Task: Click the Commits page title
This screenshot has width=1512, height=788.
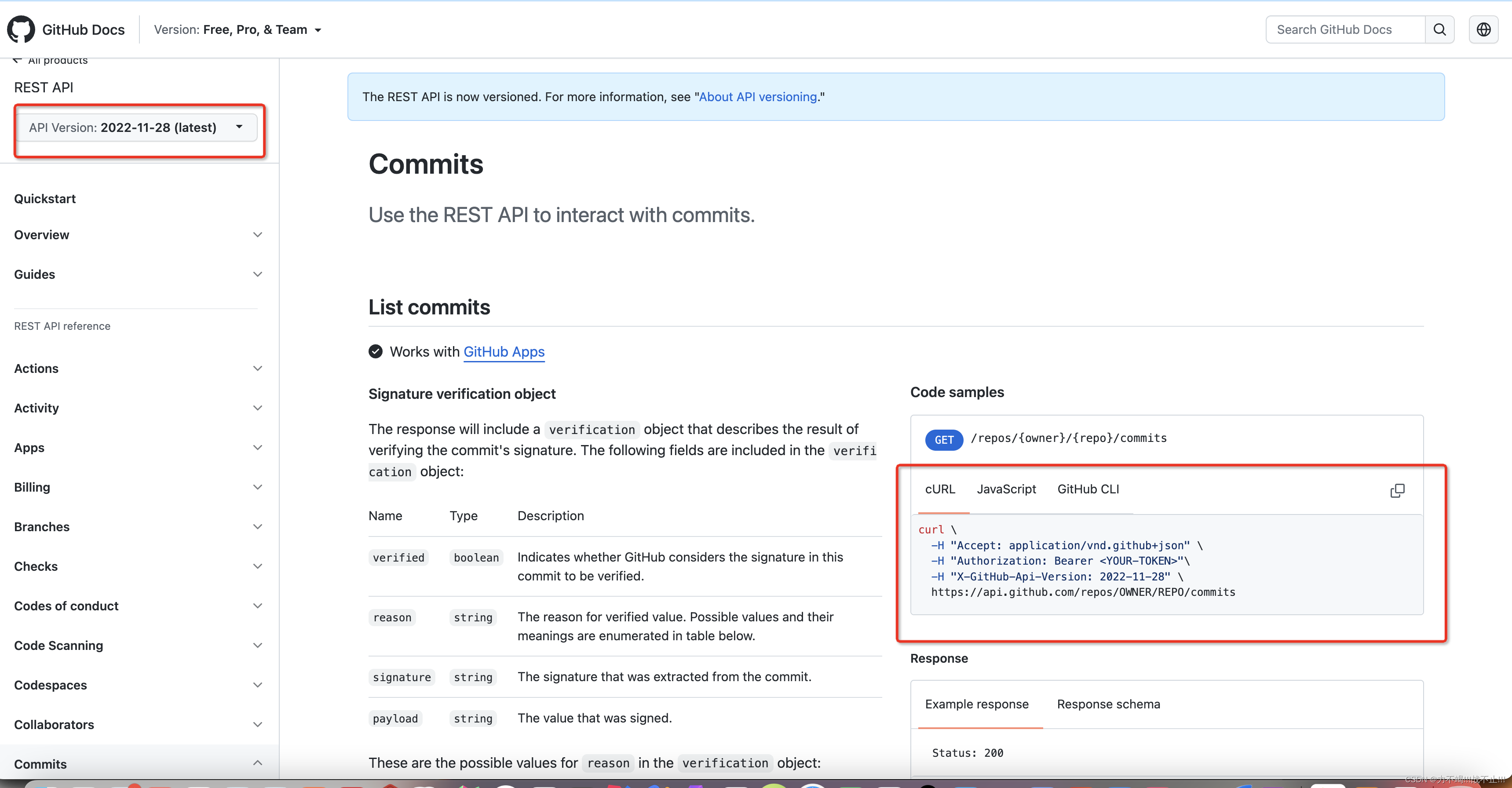Action: 426,164
